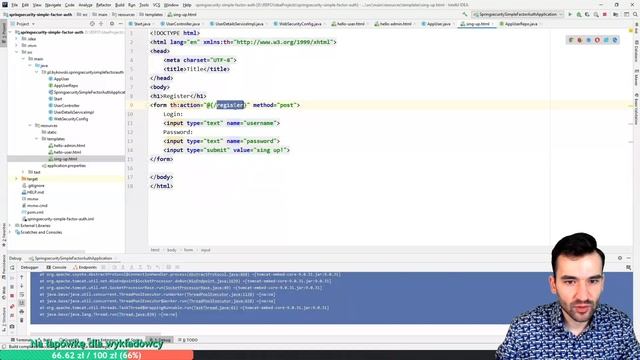This screenshot has height=360, width=640.
Task: Hide the Project tool window
Action: coord(120,24)
